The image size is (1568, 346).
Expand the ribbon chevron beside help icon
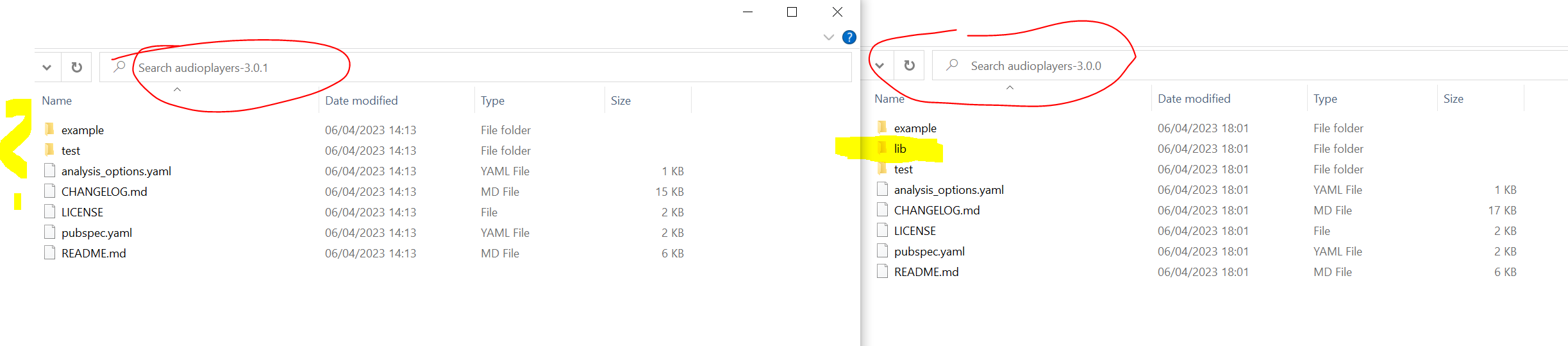[829, 37]
